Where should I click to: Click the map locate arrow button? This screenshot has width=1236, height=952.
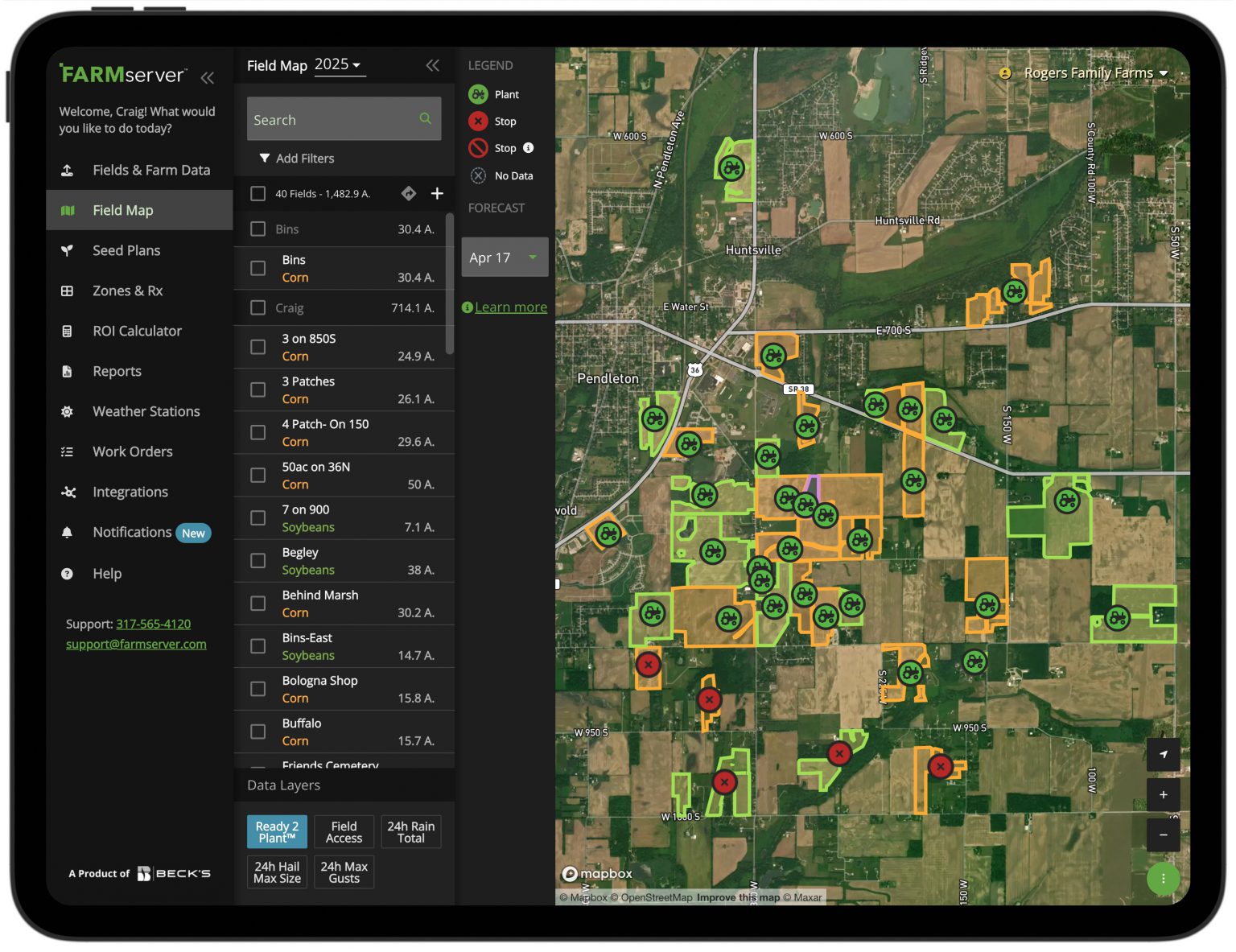point(1163,754)
